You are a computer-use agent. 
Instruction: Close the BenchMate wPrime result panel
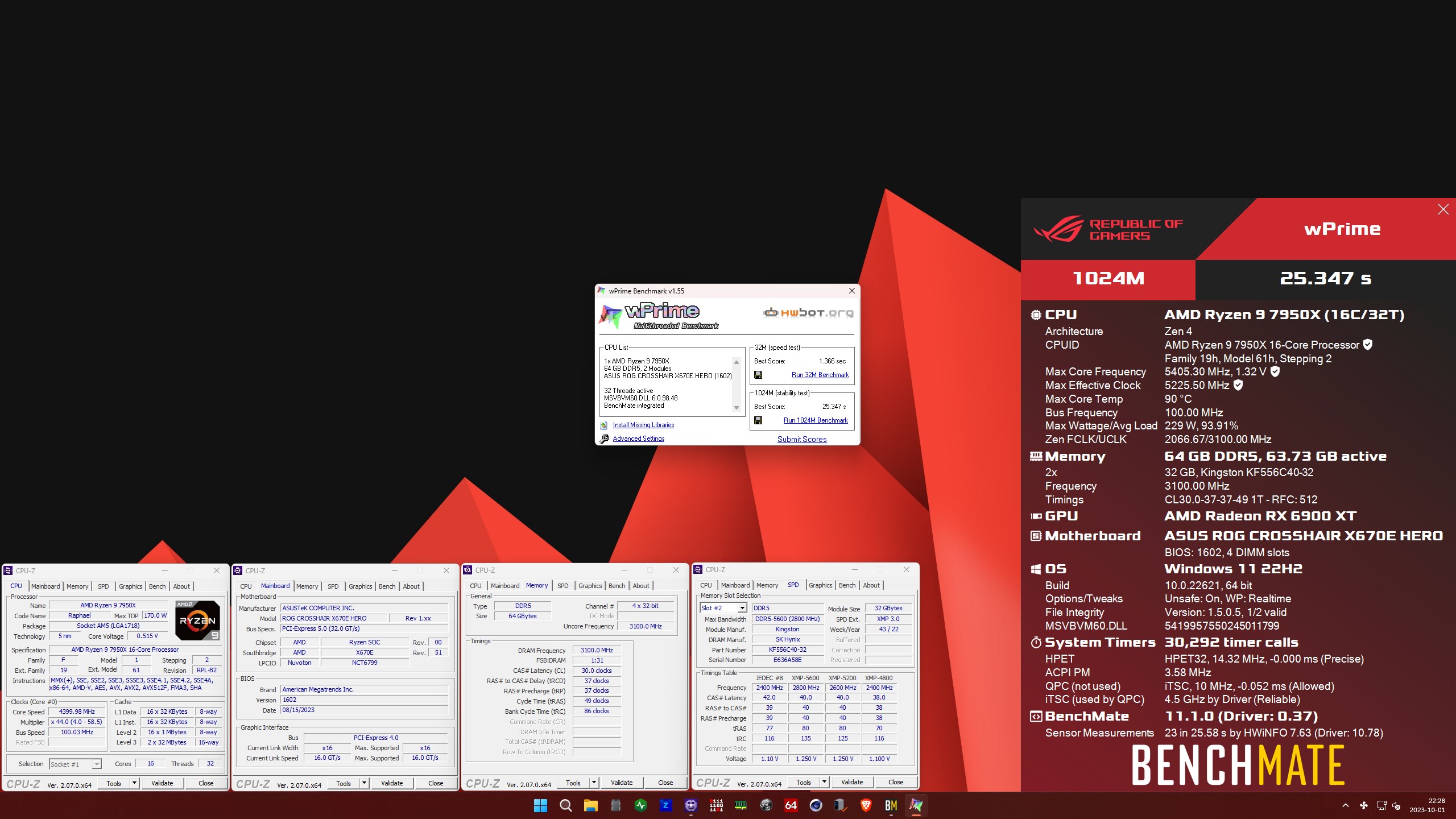1443,209
